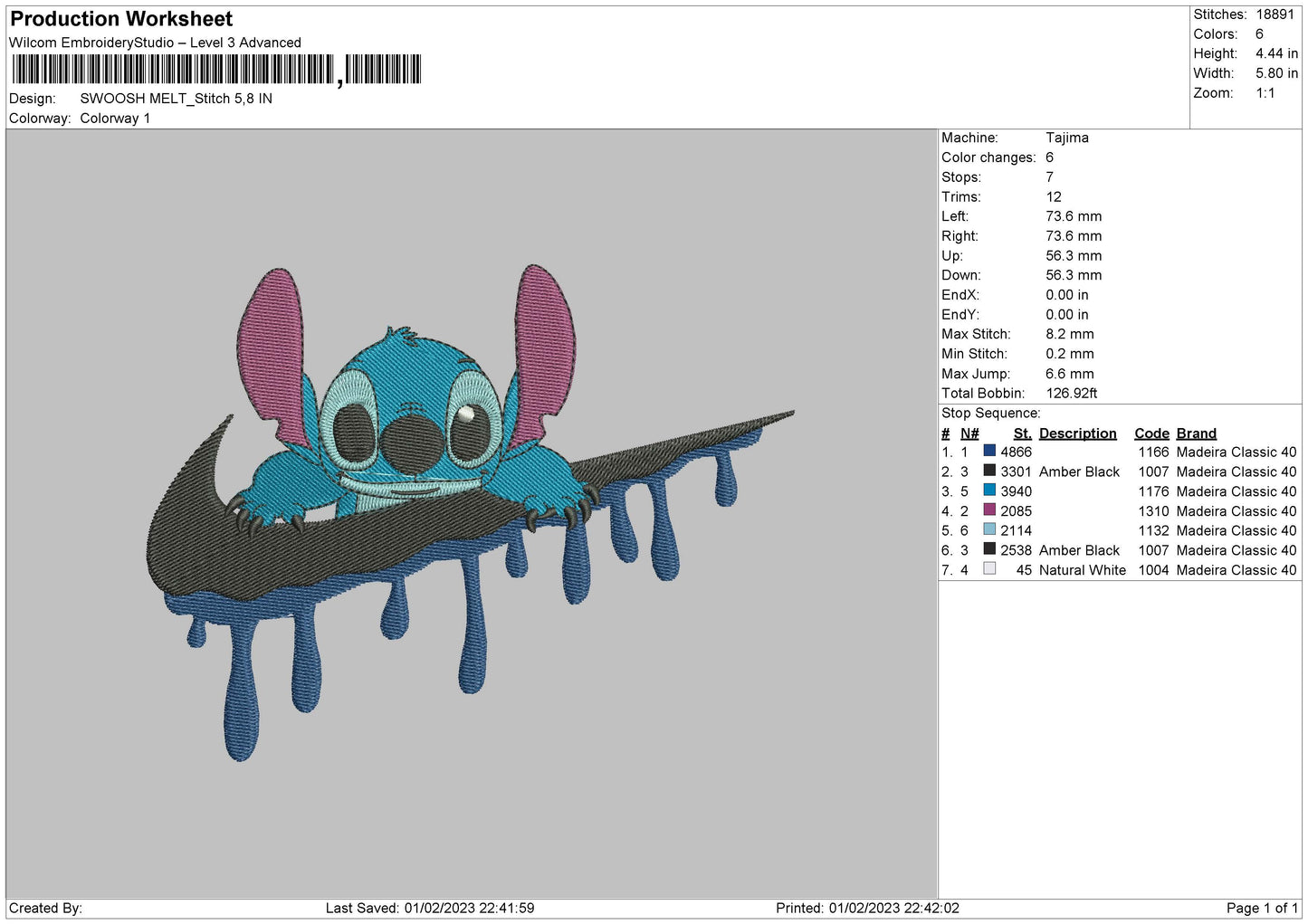Image resolution: width=1308 pixels, height=924 pixels.
Task: Click the barcode below the worksheet title
Action: [x=216, y=70]
